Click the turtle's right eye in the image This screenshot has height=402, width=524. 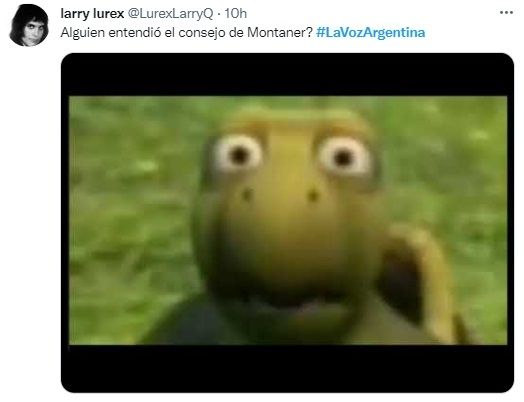point(344,156)
